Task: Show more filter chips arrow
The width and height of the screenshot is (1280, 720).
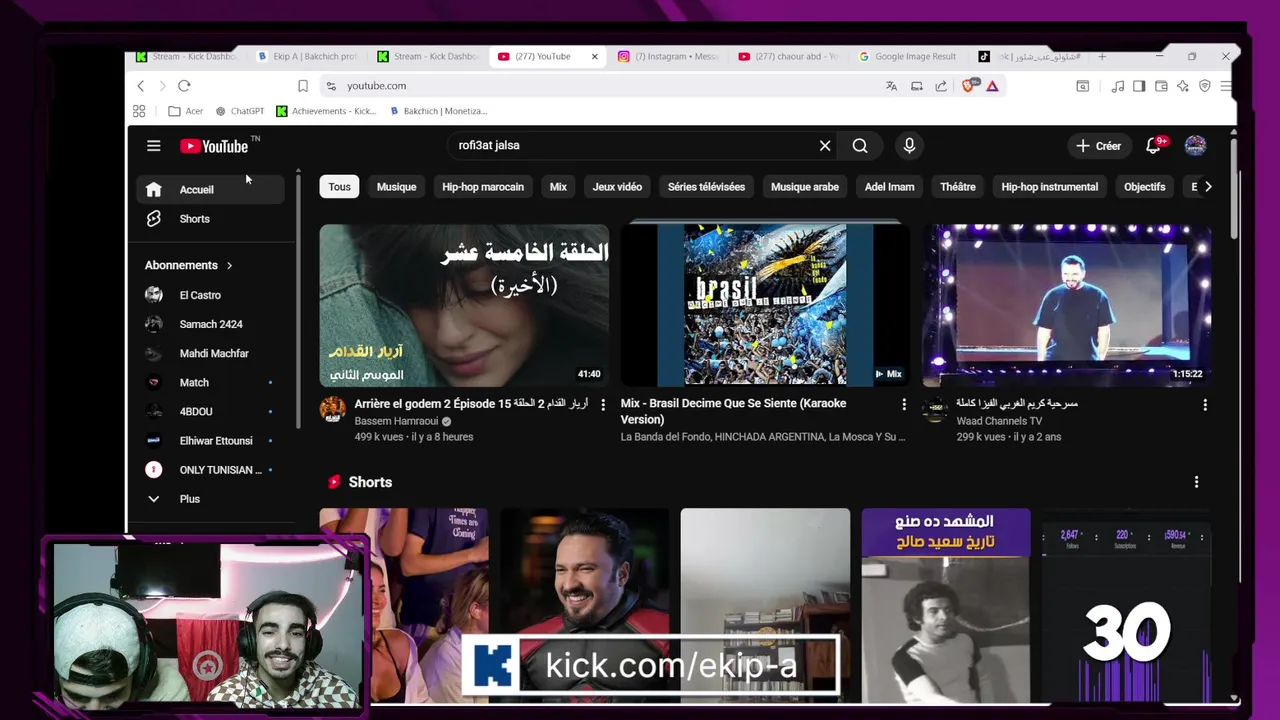Action: tap(1208, 187)
